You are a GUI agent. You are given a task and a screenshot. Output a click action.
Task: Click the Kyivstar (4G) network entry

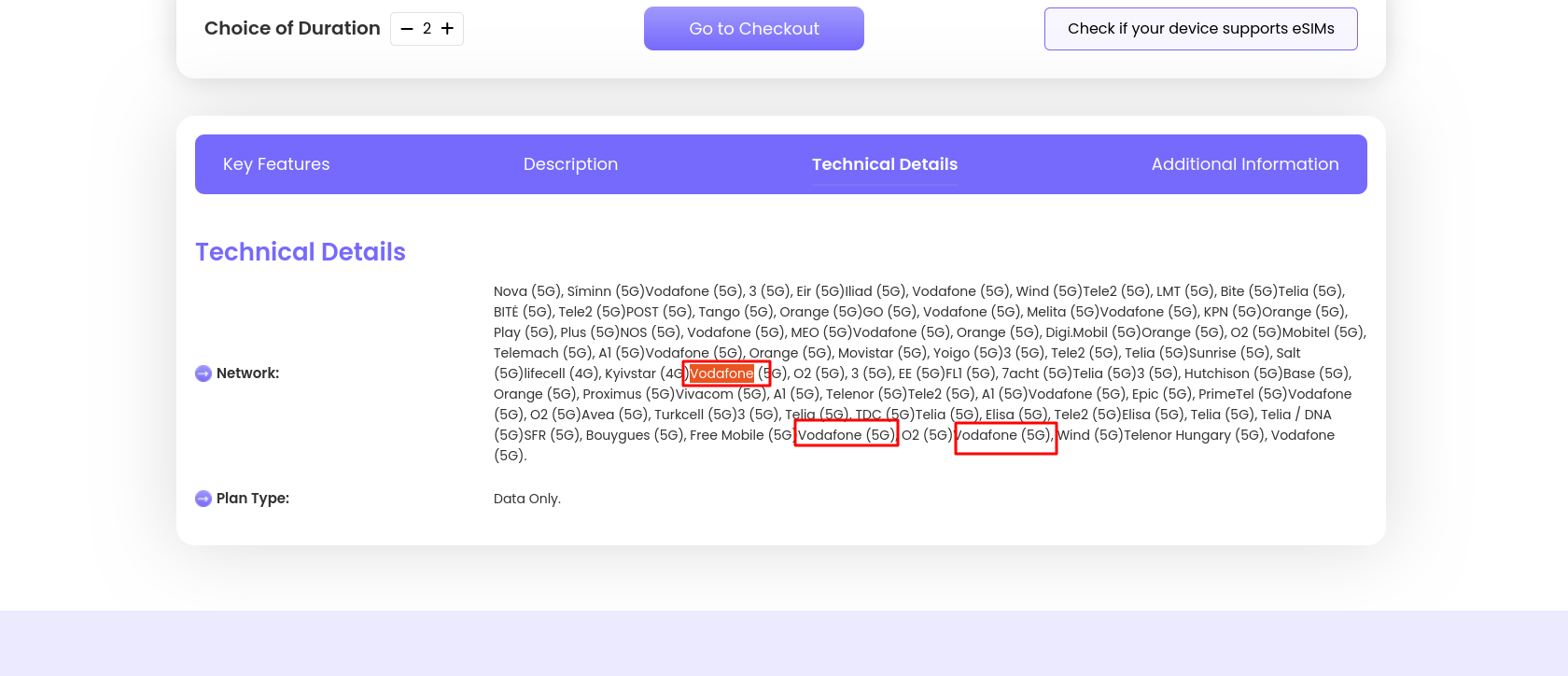(x=647, y=373)
